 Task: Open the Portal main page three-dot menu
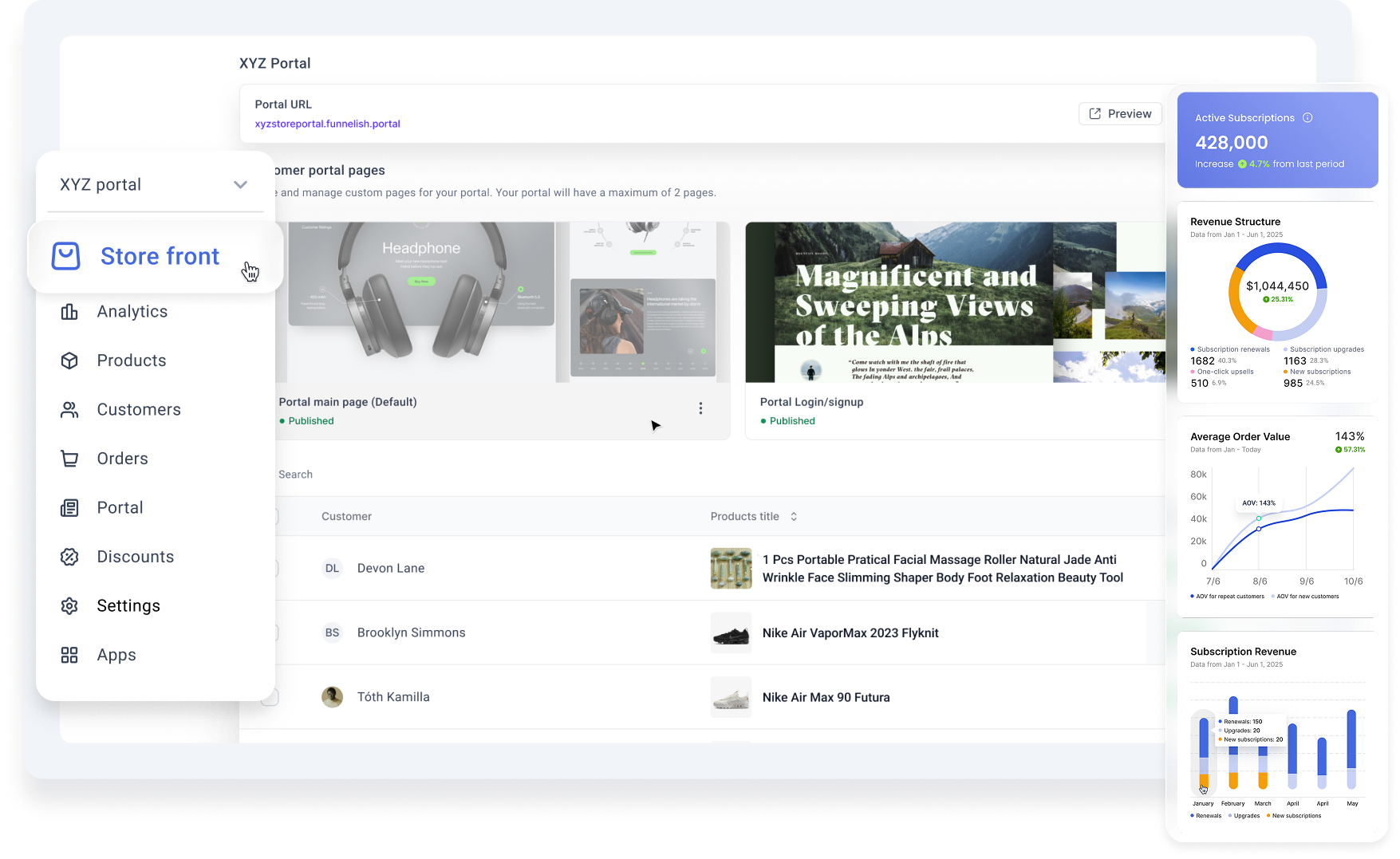coord(700,408)
